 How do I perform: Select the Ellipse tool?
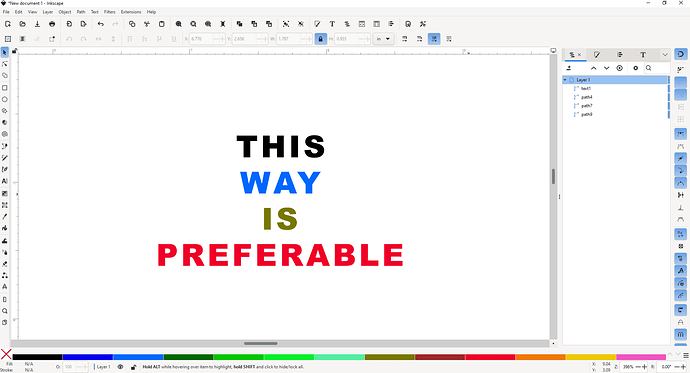pos(5,99)
